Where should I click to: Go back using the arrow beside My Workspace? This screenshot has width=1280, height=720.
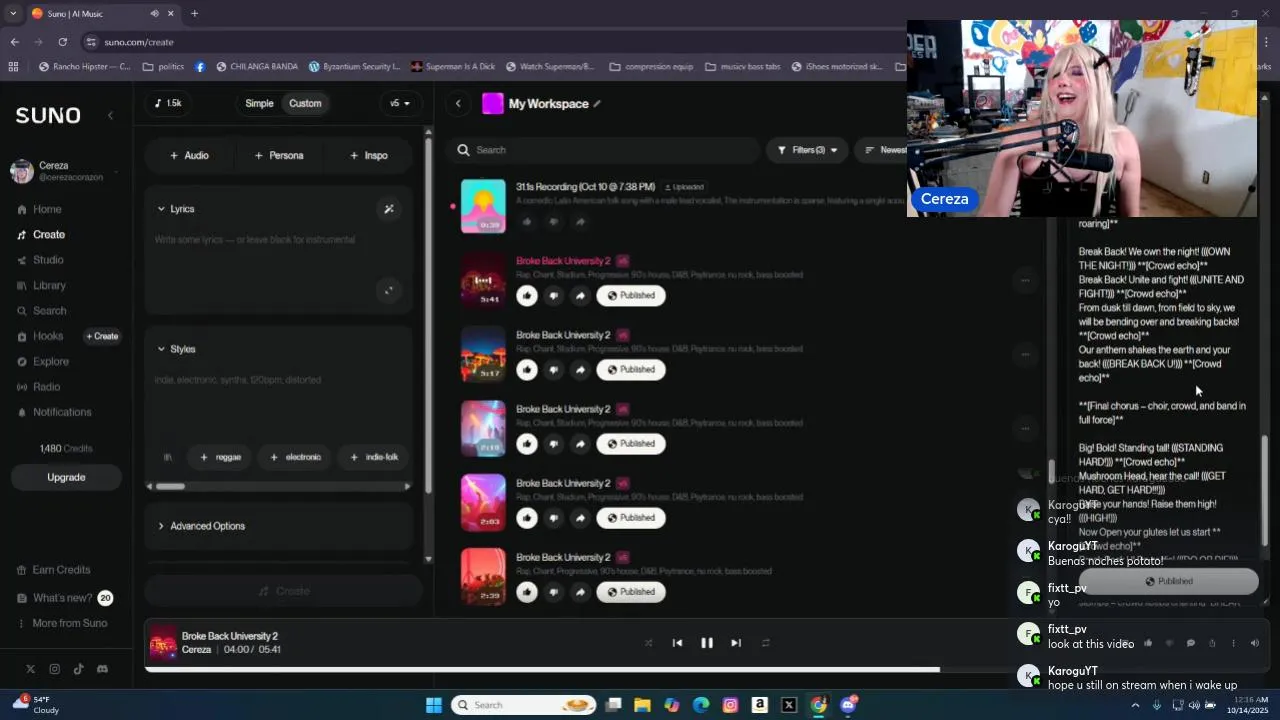click(x=458, y=103)
